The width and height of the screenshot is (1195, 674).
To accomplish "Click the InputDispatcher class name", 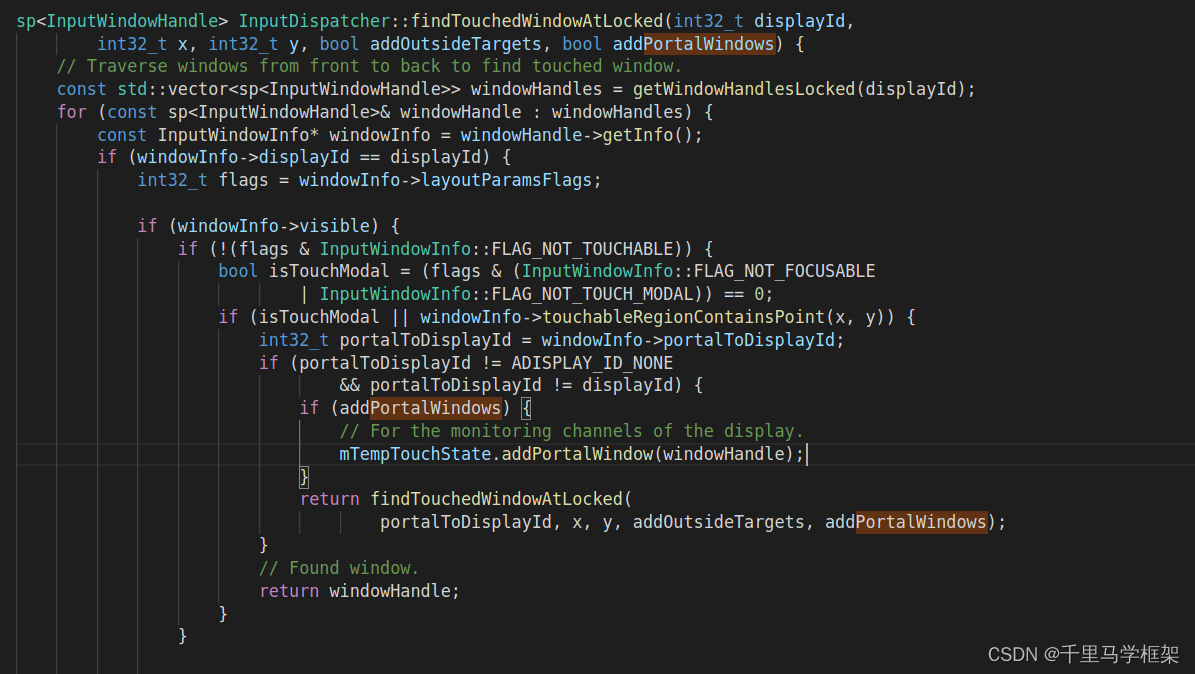I will 314,21.
